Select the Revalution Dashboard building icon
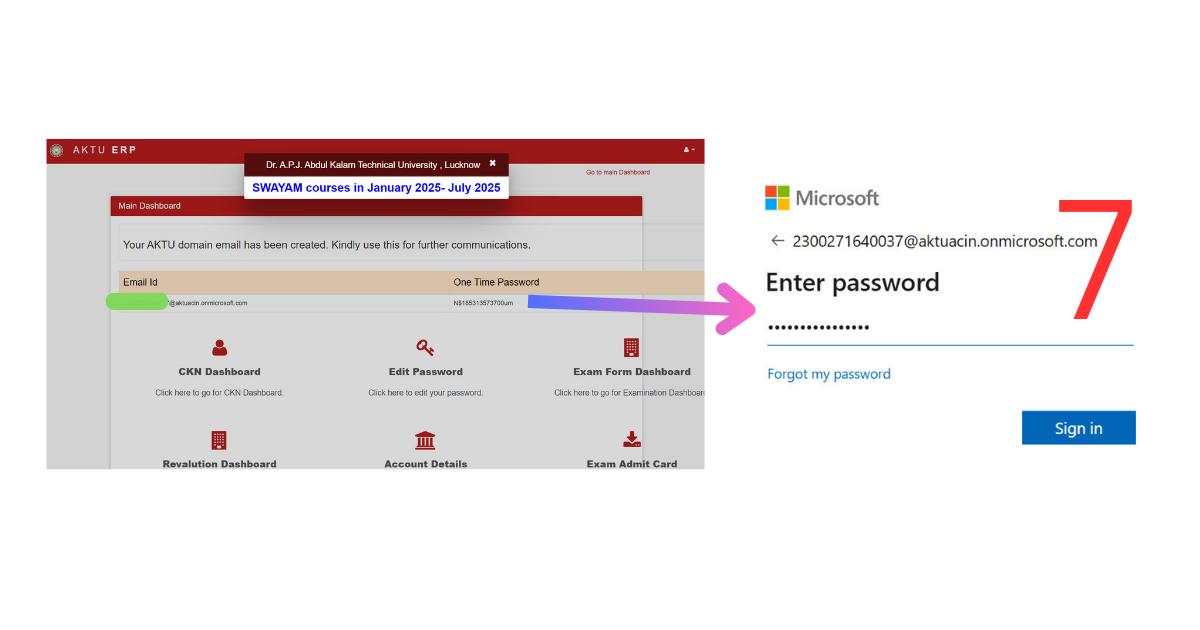 click(219, 440)
